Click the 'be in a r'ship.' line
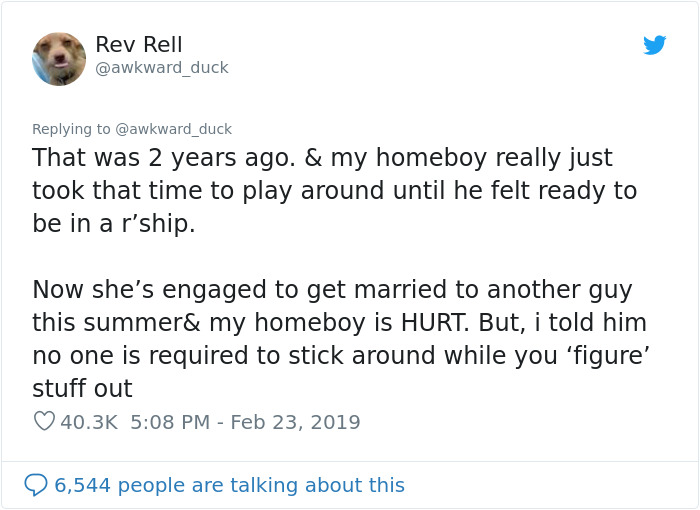 114,223
